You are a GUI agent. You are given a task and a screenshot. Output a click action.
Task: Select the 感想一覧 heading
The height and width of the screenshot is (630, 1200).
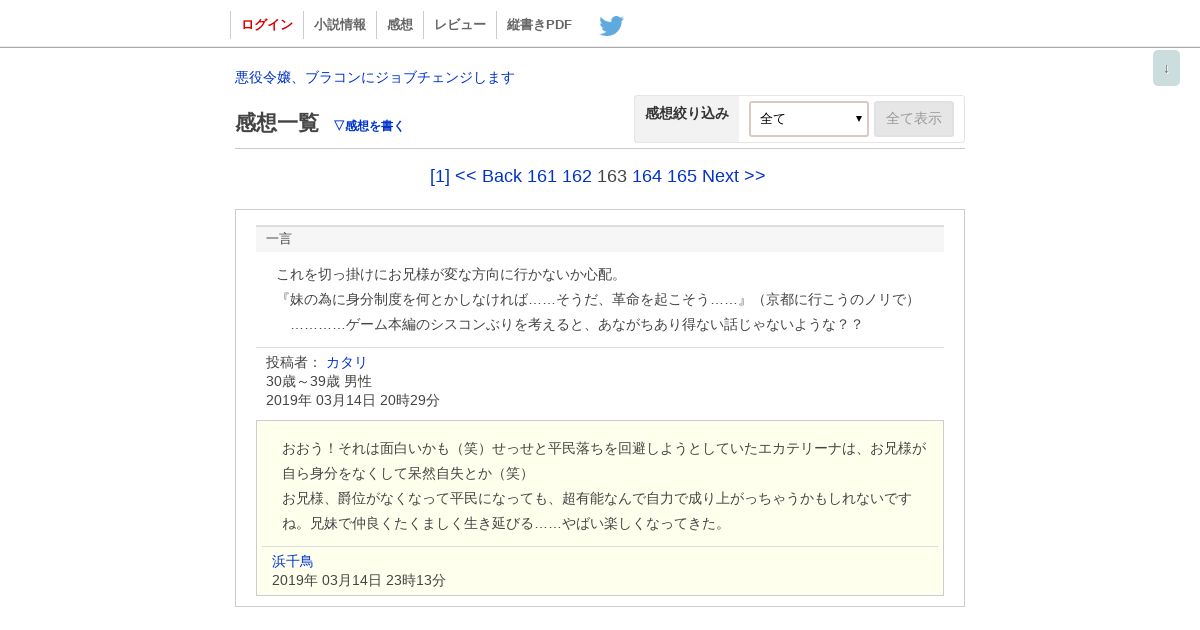[x=277, y=123]
